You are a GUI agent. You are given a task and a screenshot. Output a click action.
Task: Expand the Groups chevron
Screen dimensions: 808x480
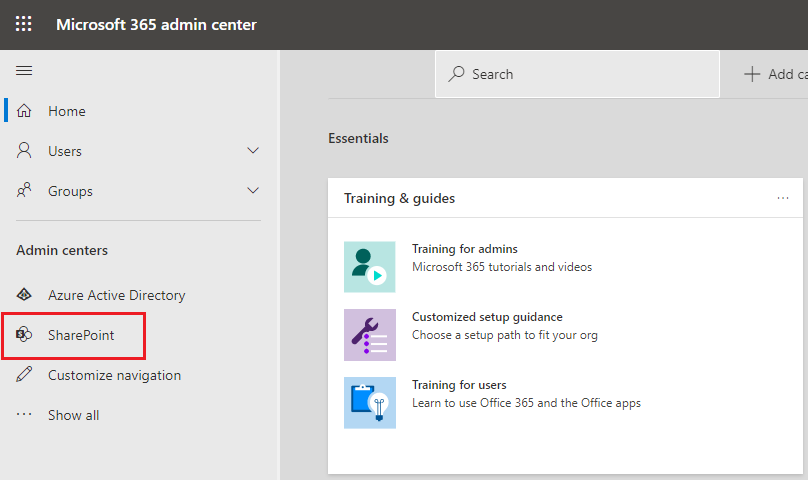[252, 190]
